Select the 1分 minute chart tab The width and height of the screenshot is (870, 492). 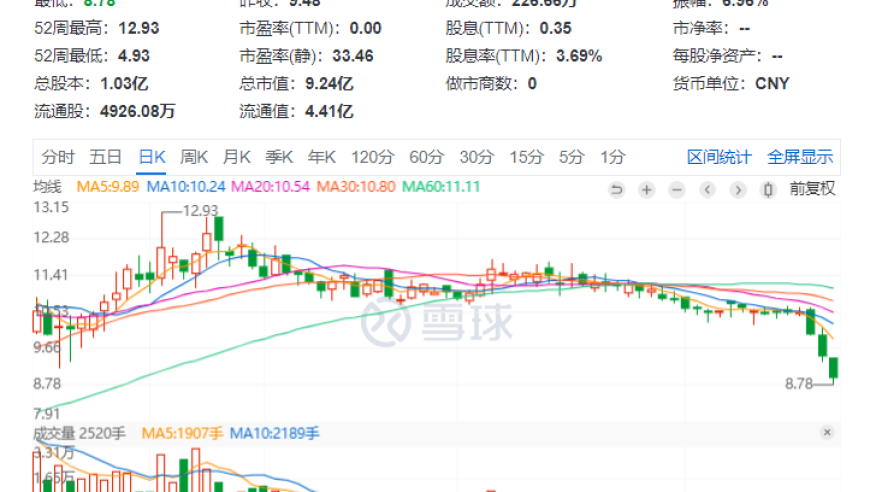pyautogui.click(x=612, y=157)
